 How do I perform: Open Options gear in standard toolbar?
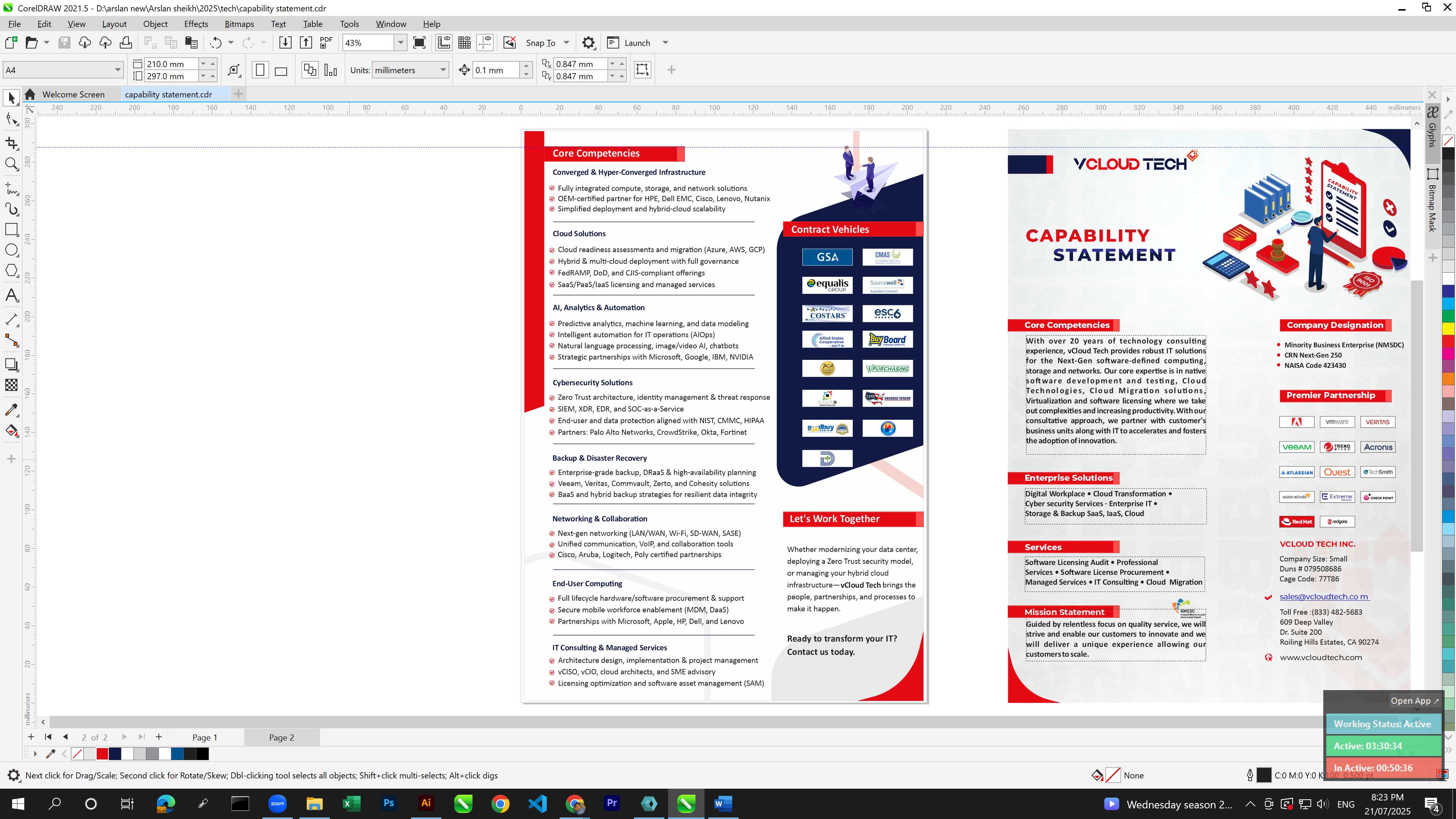[x=588, y=43]
